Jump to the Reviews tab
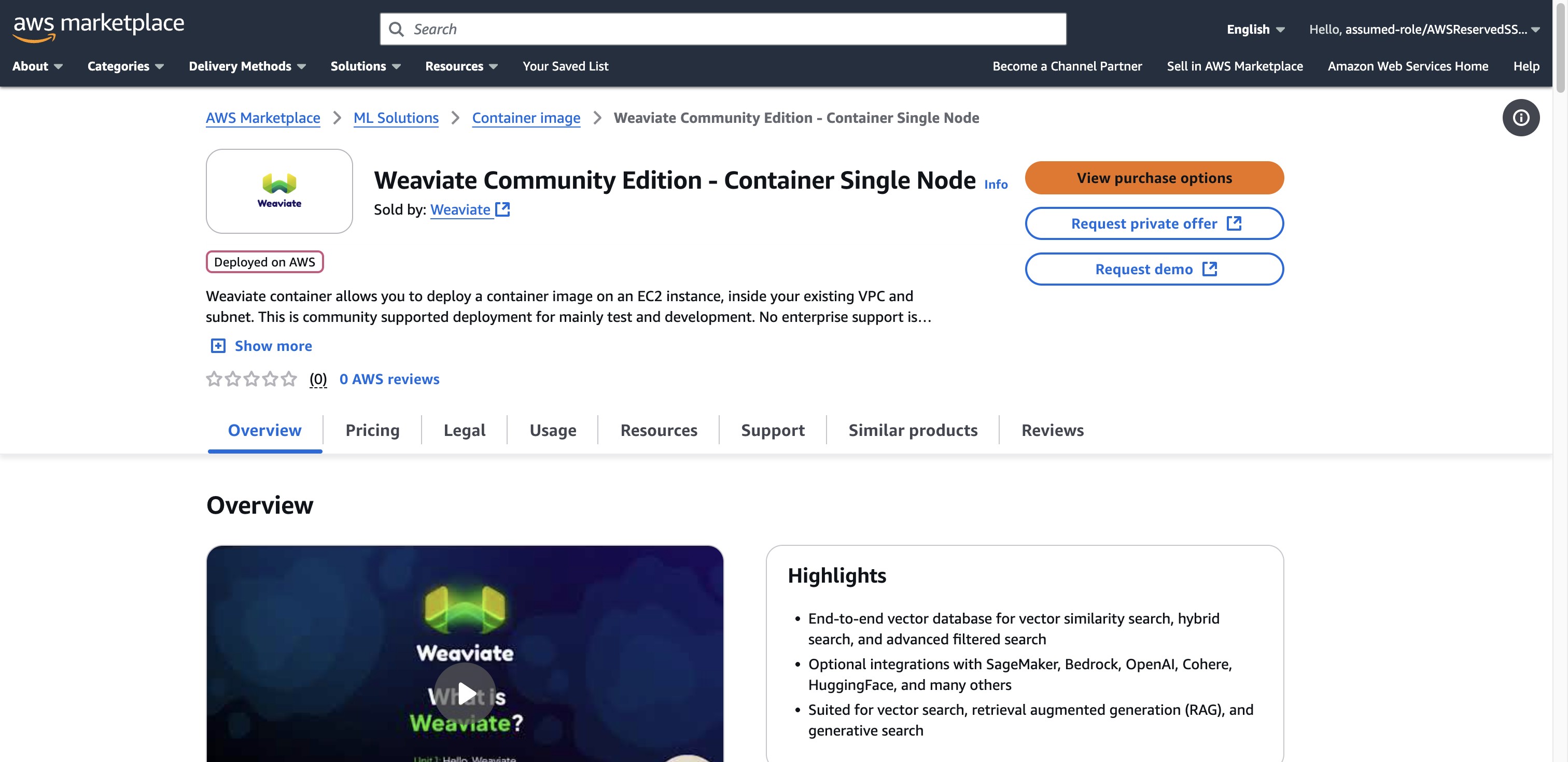1568x762 pixels. [1053, 430]
